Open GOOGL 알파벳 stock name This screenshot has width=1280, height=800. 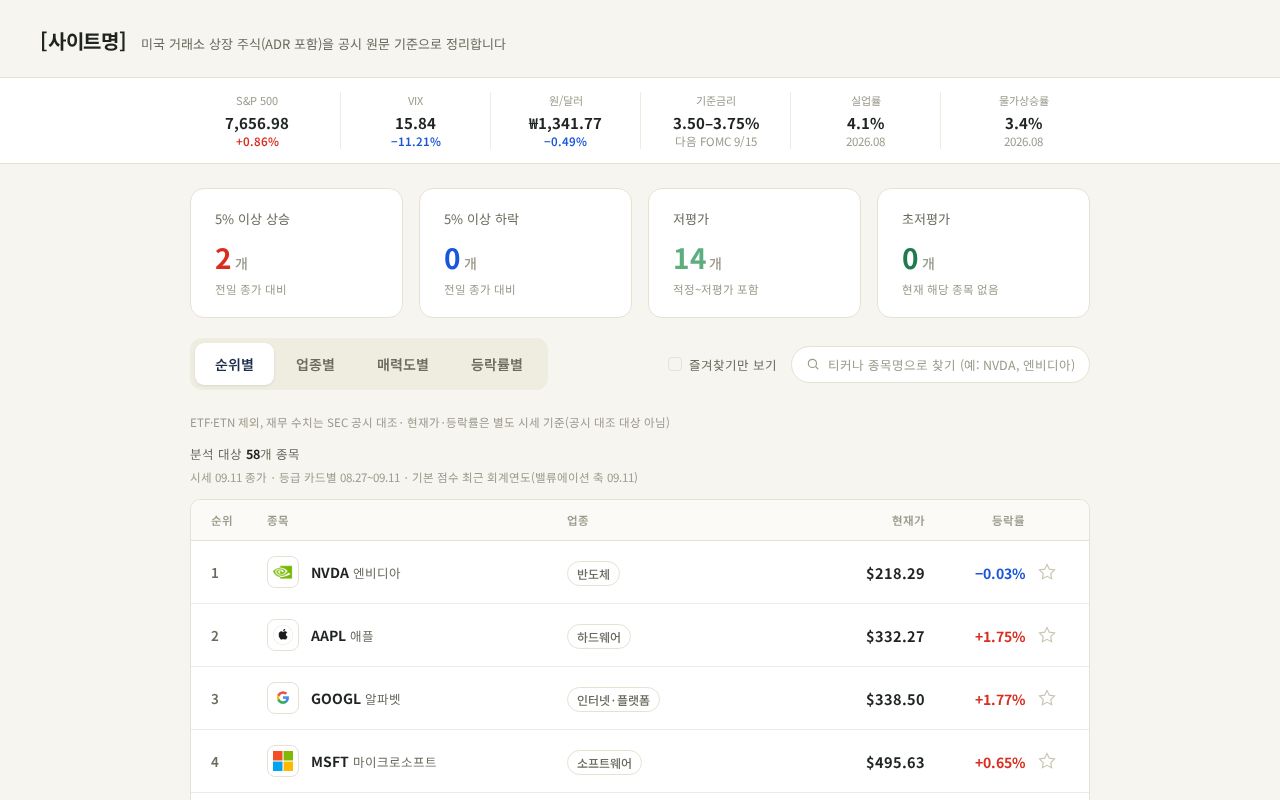click(x=355, y=699)
